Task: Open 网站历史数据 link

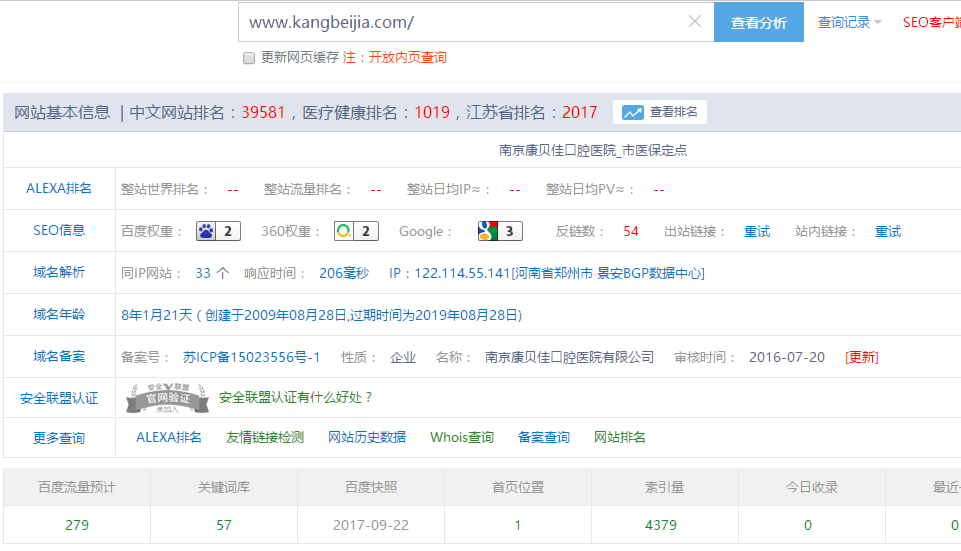Action: [367, 437]
